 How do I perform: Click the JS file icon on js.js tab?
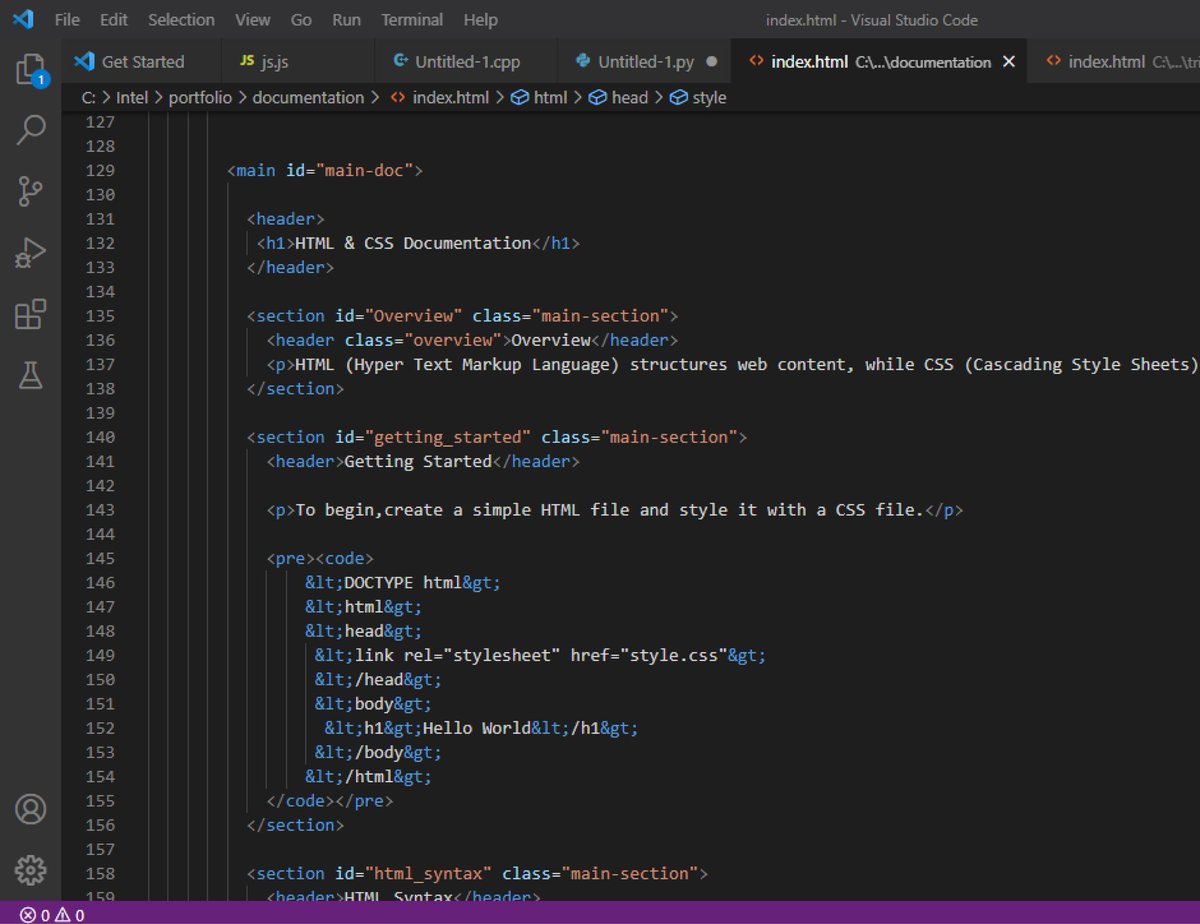point(247,61)
